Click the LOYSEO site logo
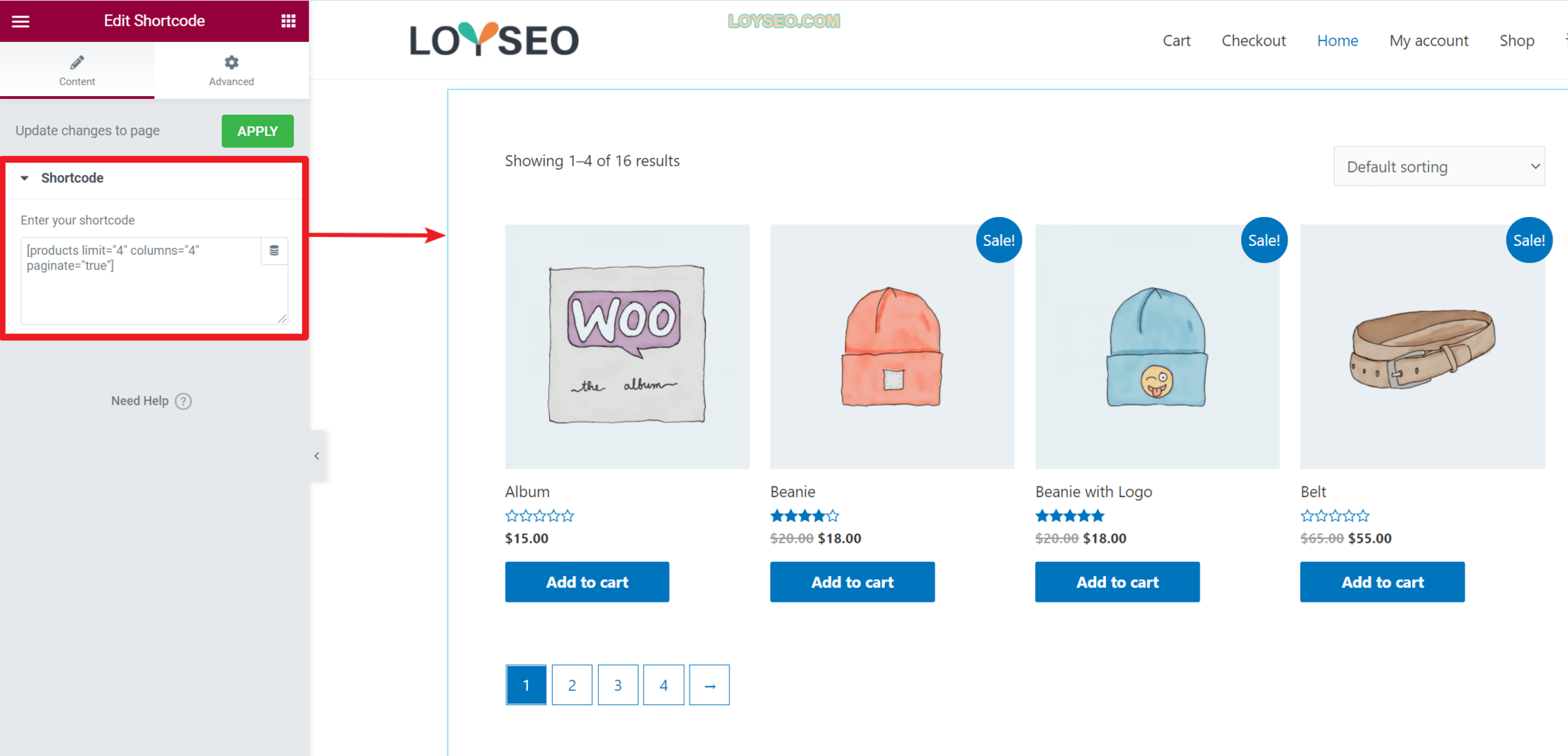Viewport: 1568px width, 756px height. [x=494, y=39]
